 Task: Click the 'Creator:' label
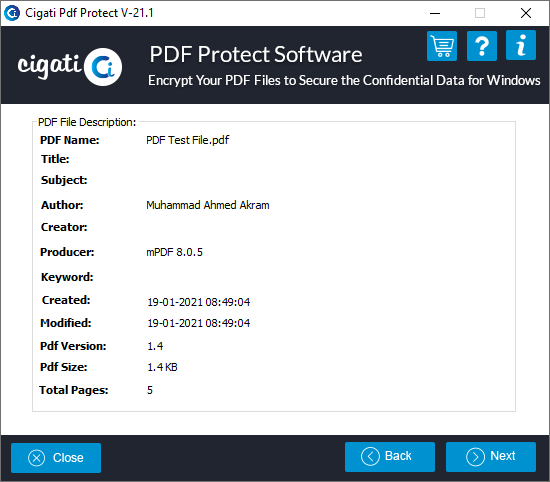[x=64, y=227]
